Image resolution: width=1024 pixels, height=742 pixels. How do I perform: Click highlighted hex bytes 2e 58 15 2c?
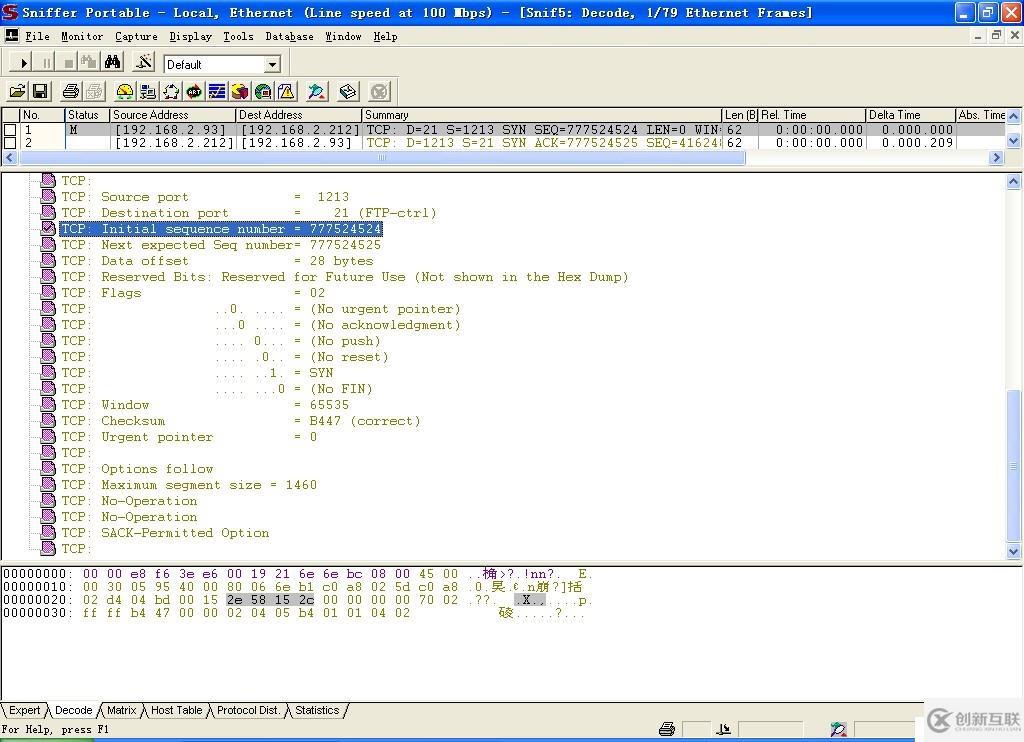pos(270,600)
